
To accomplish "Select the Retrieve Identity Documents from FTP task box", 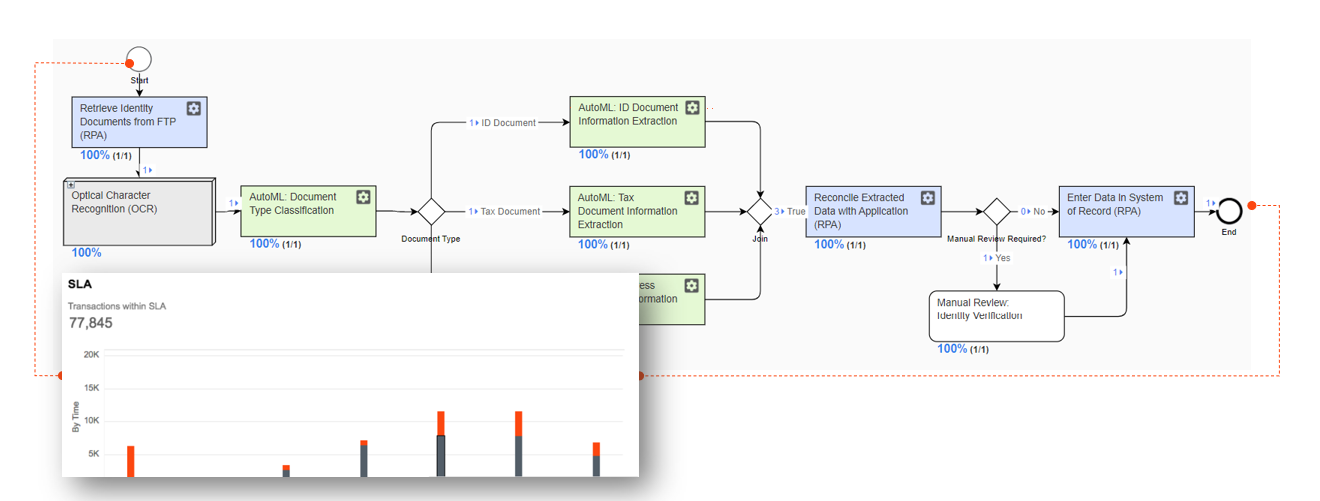I will (x=139, y=122).
